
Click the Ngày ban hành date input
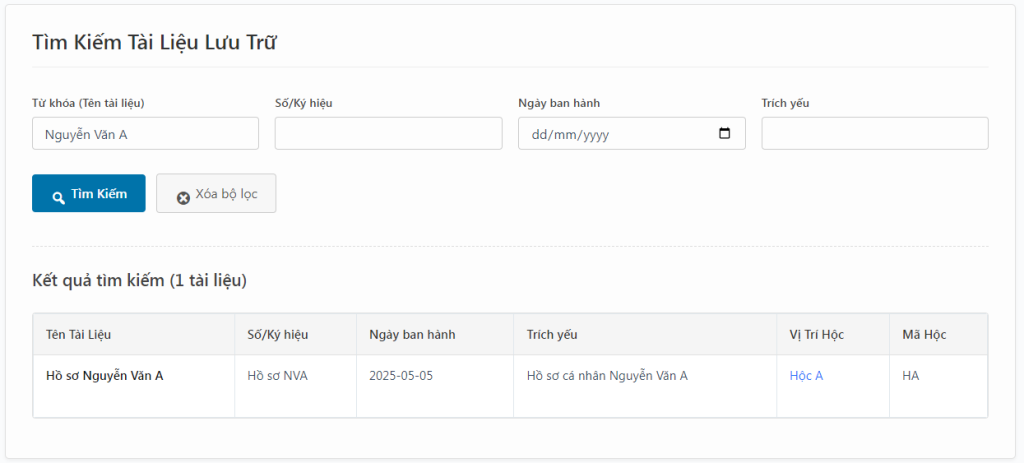pyautogui.click(x=632, y=133)
